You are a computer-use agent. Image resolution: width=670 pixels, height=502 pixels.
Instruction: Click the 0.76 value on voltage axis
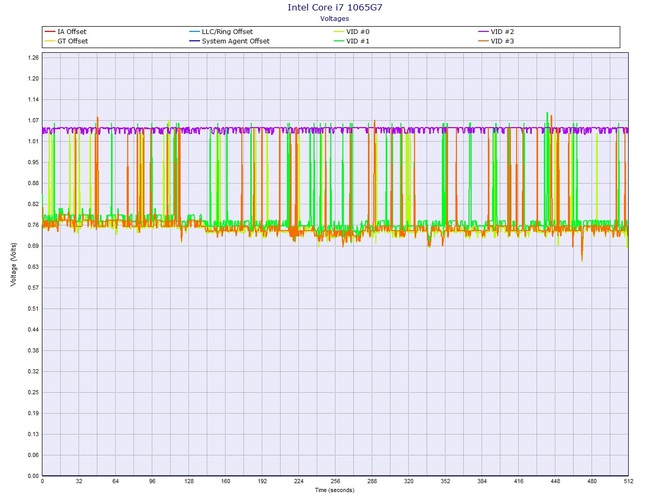[x=34, y=225]
